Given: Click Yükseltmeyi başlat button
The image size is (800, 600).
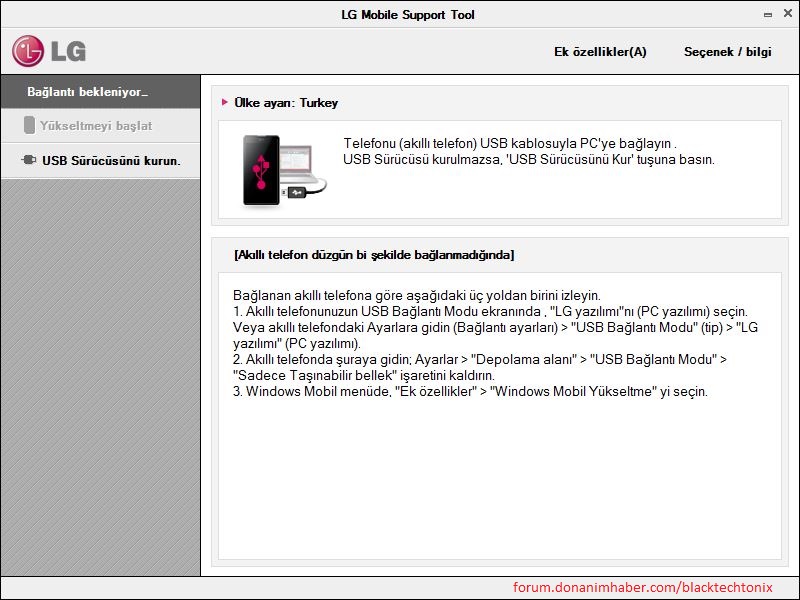Looking at the screenshot, I should (x=101, y=126).
